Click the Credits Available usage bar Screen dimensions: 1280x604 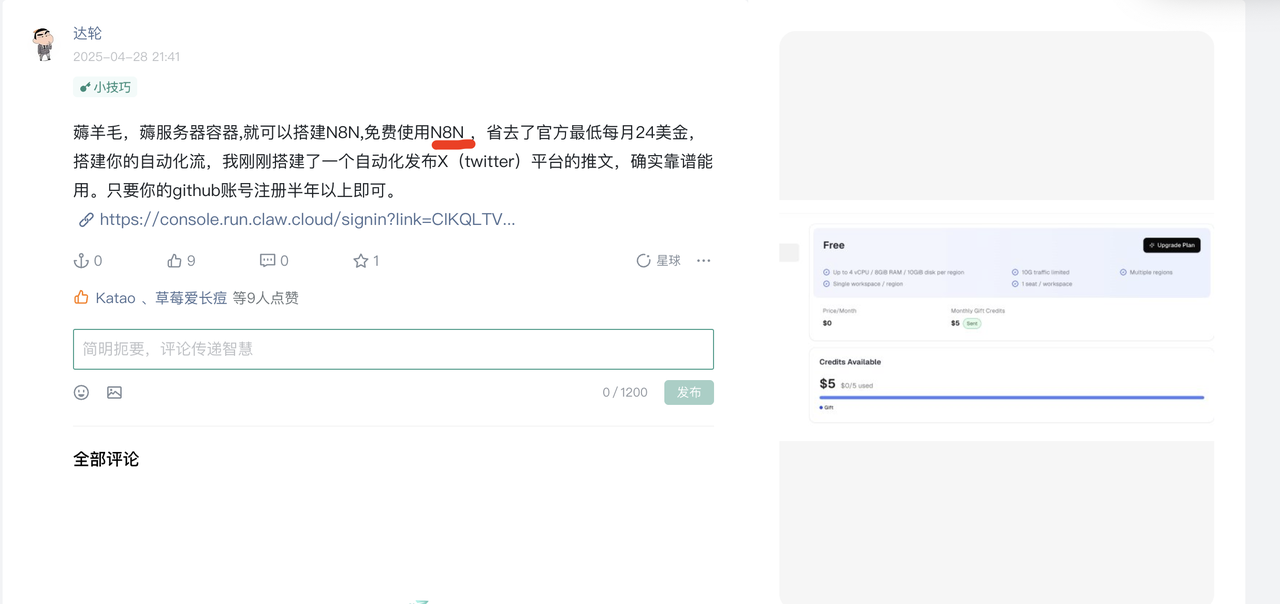(1011, 397)
